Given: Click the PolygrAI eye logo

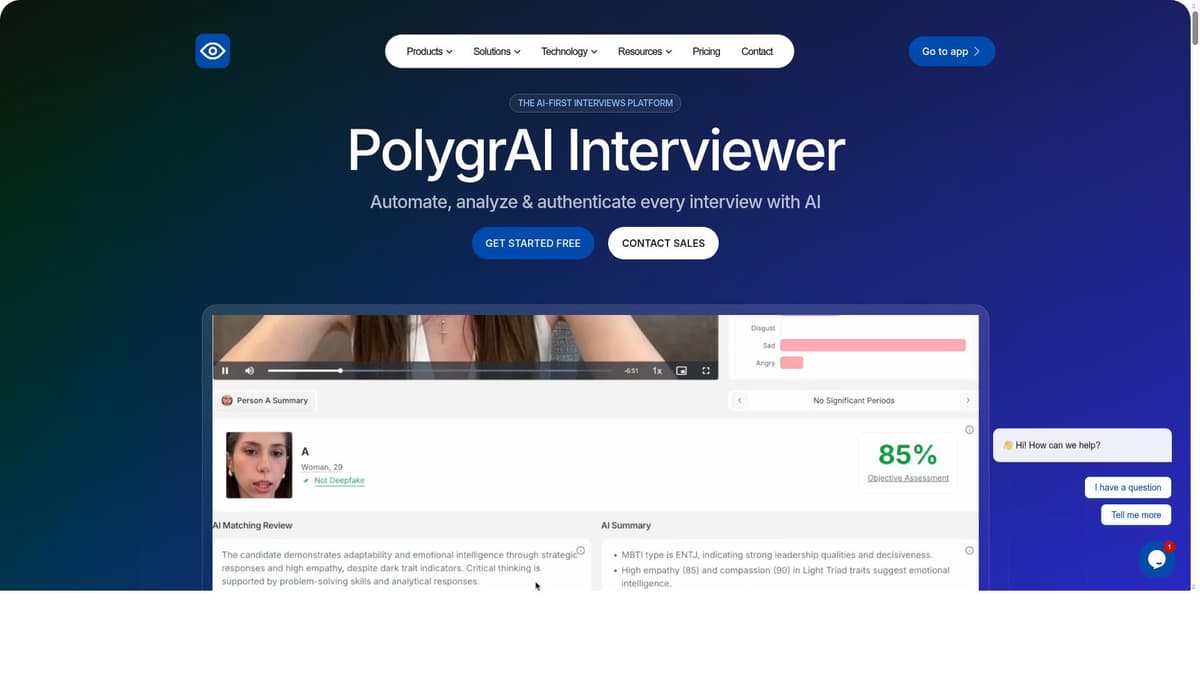Looking at the screenshot, I should click(x=212, y=50).
